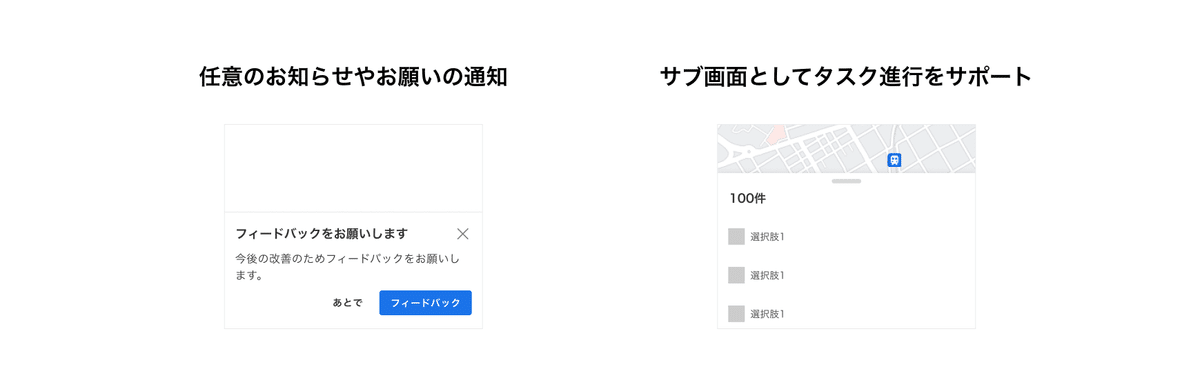This screenshot has width=1200, height=389.
Task: Click the 100件 result count
Action: (x=747, y=199)
